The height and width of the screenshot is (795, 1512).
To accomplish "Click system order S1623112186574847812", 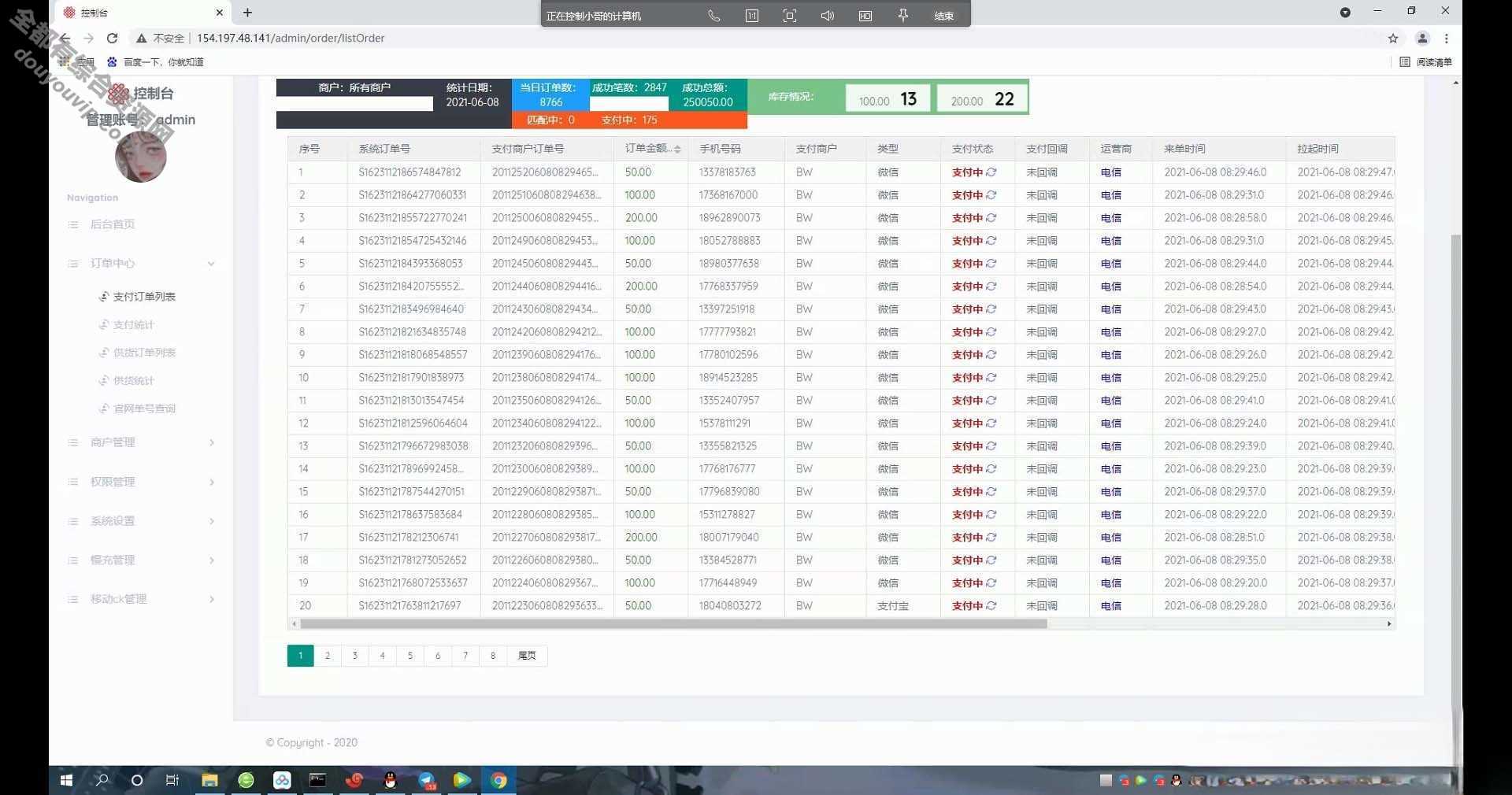I will [409, 172].
